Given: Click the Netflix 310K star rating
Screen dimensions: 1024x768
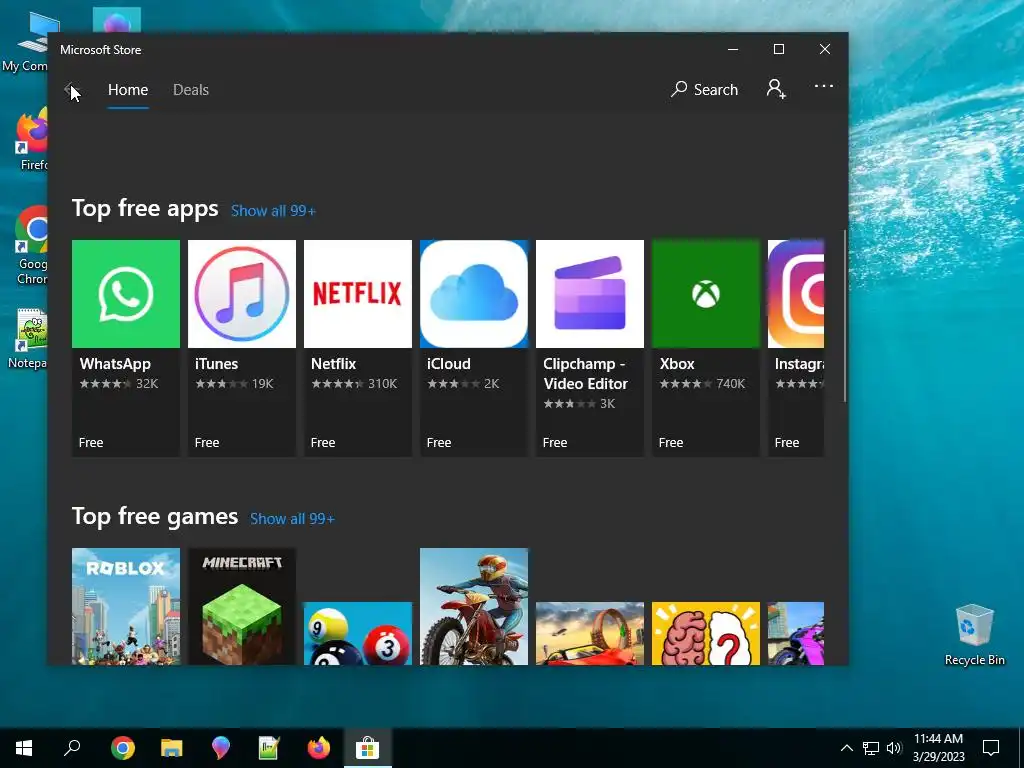Looking at the screenshot, I should point(354,384).
